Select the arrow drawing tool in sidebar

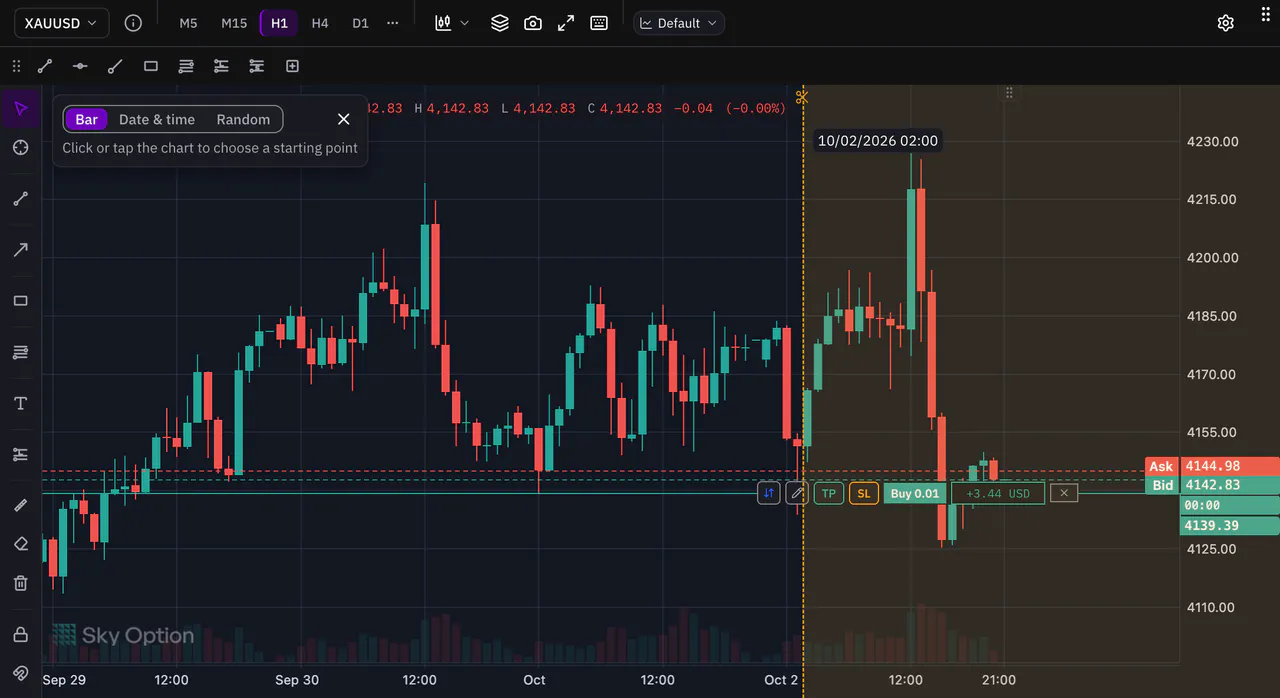click(x=20, y=249)
